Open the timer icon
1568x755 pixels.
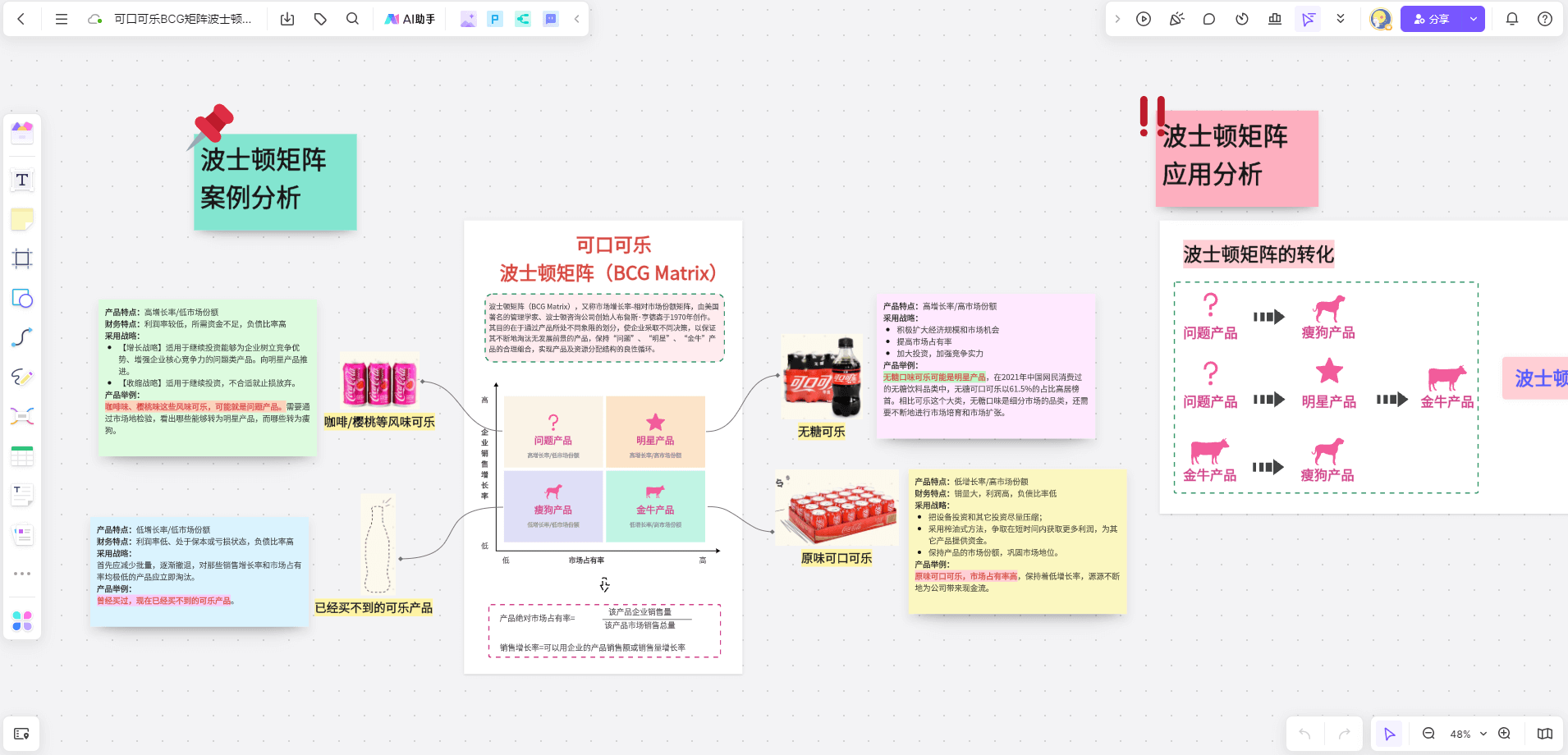click(x=1242, y=19)
